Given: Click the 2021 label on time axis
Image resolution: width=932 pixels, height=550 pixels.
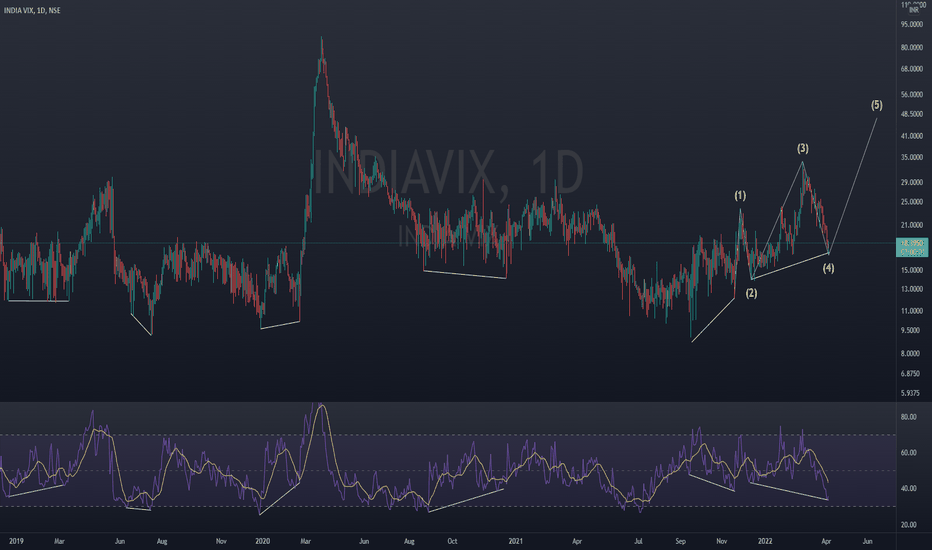Looking at the screenshot, I should tap(515, 541).
